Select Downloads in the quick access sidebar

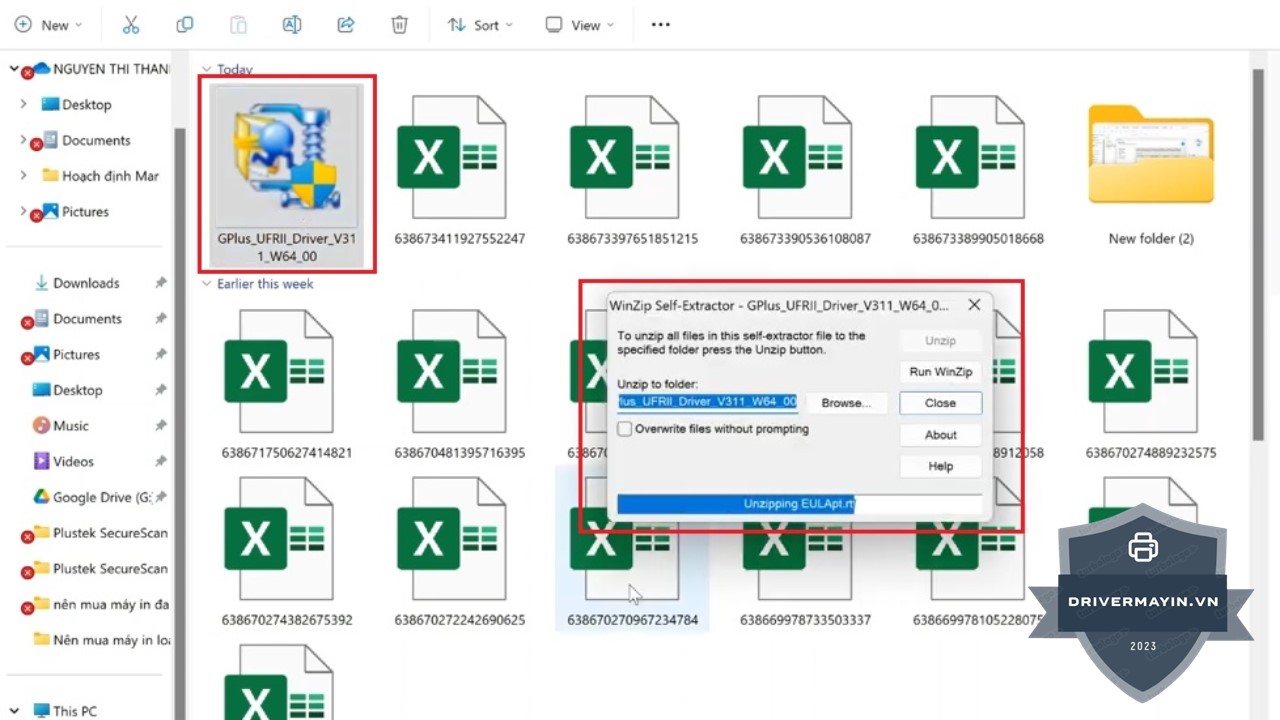pos(86,283)
